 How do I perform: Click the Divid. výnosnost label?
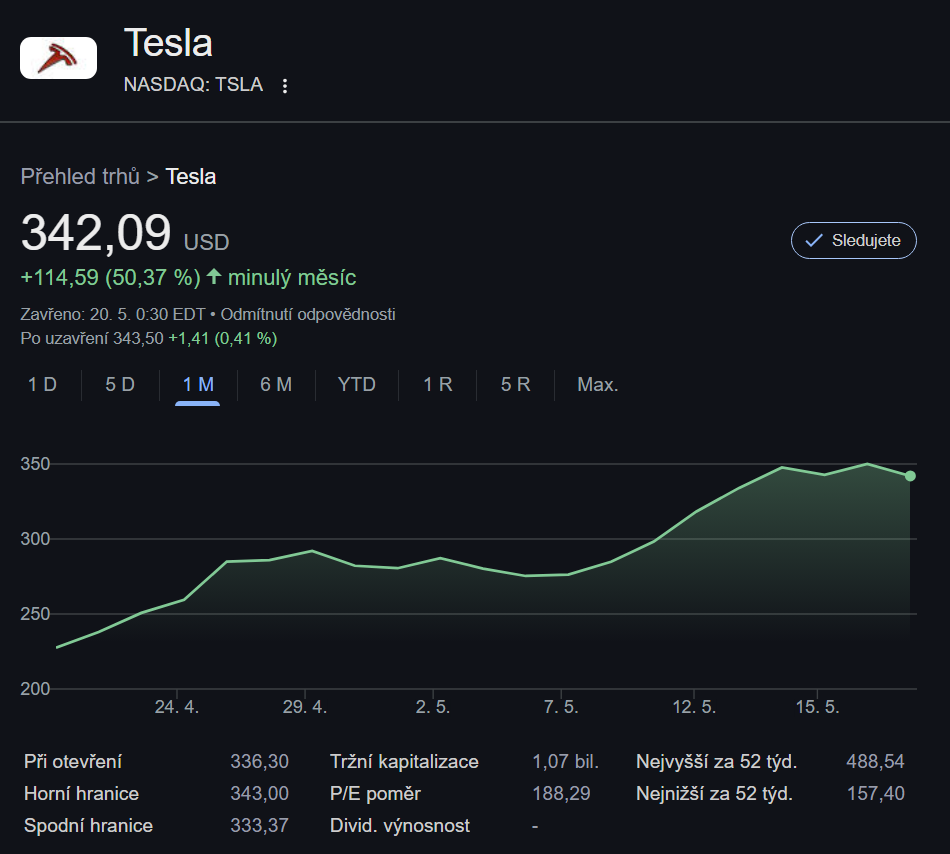pyautogui.click(x=400, y=826)
